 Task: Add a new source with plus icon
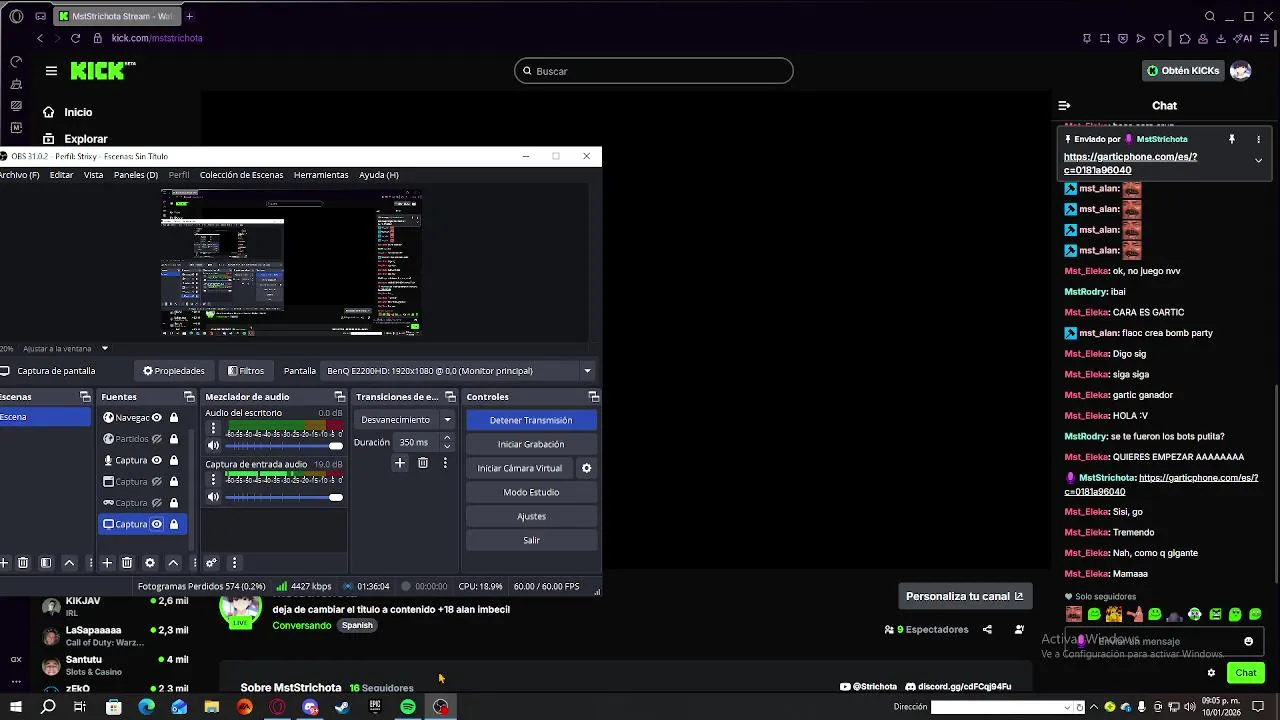(x=106, y=563)
